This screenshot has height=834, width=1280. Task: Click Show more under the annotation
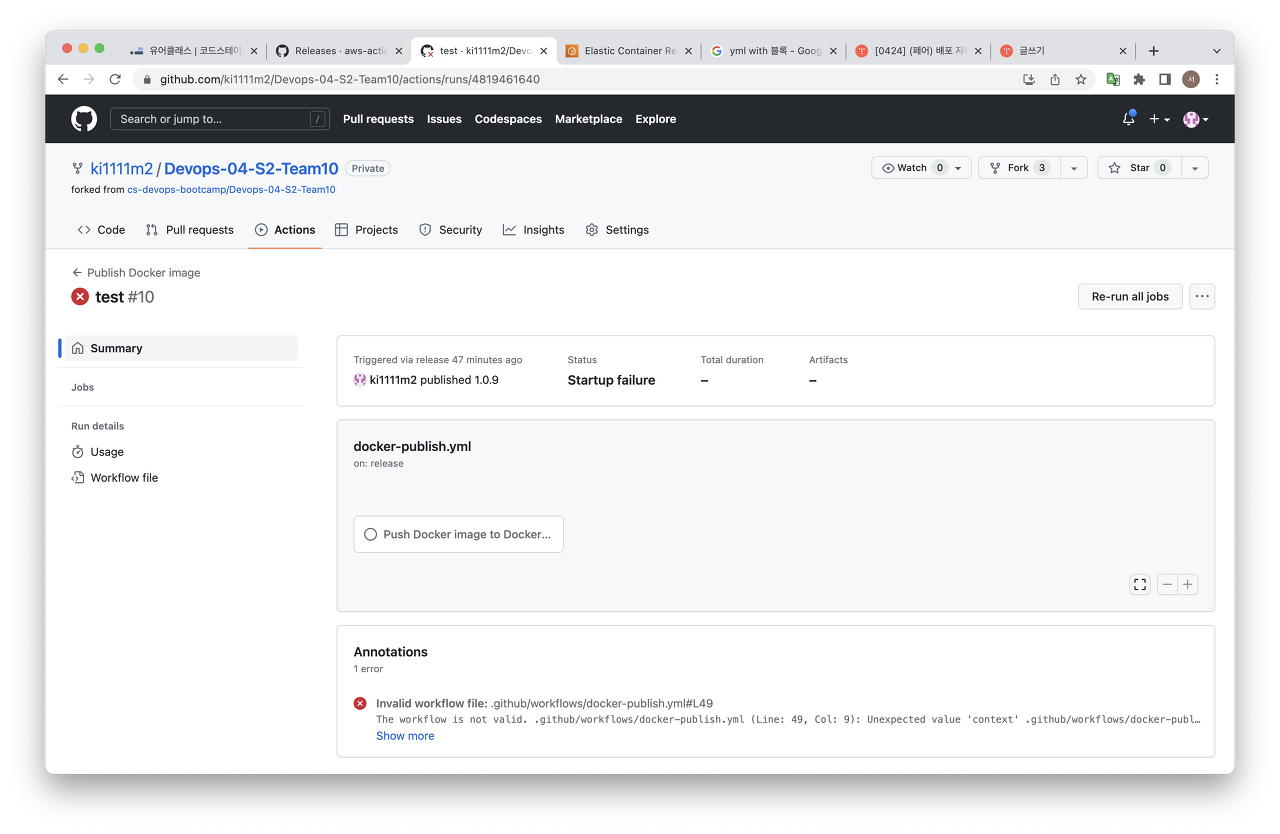[405, 736]
